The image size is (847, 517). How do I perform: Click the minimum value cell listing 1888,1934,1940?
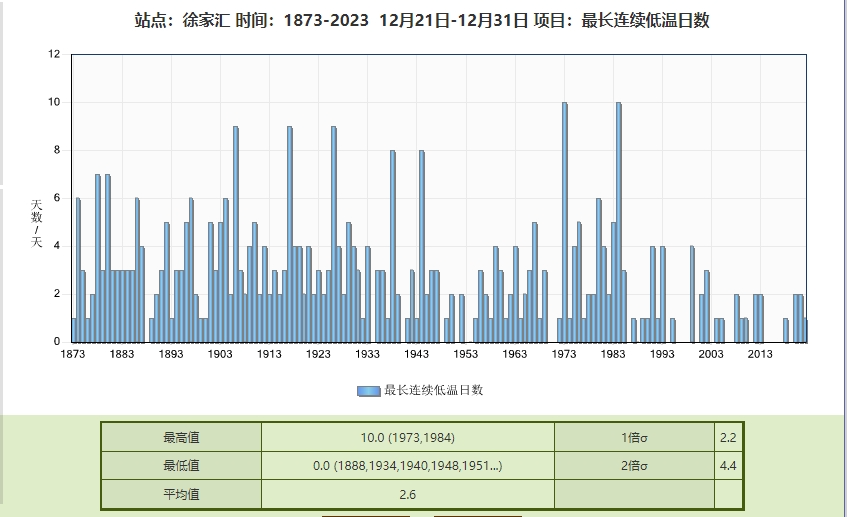pos(407,466)
